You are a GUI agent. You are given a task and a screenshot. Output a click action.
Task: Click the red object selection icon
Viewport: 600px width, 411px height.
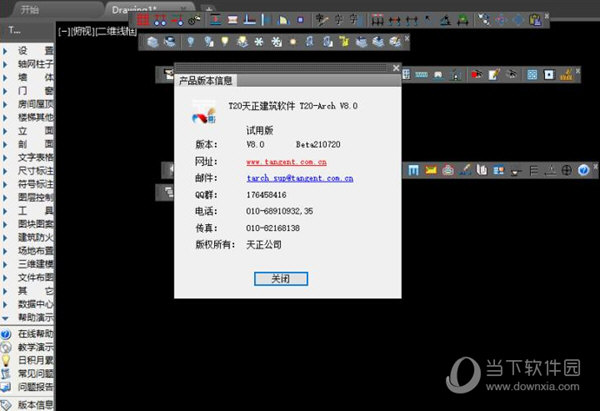pyautogui.click(x=476, y=74)
